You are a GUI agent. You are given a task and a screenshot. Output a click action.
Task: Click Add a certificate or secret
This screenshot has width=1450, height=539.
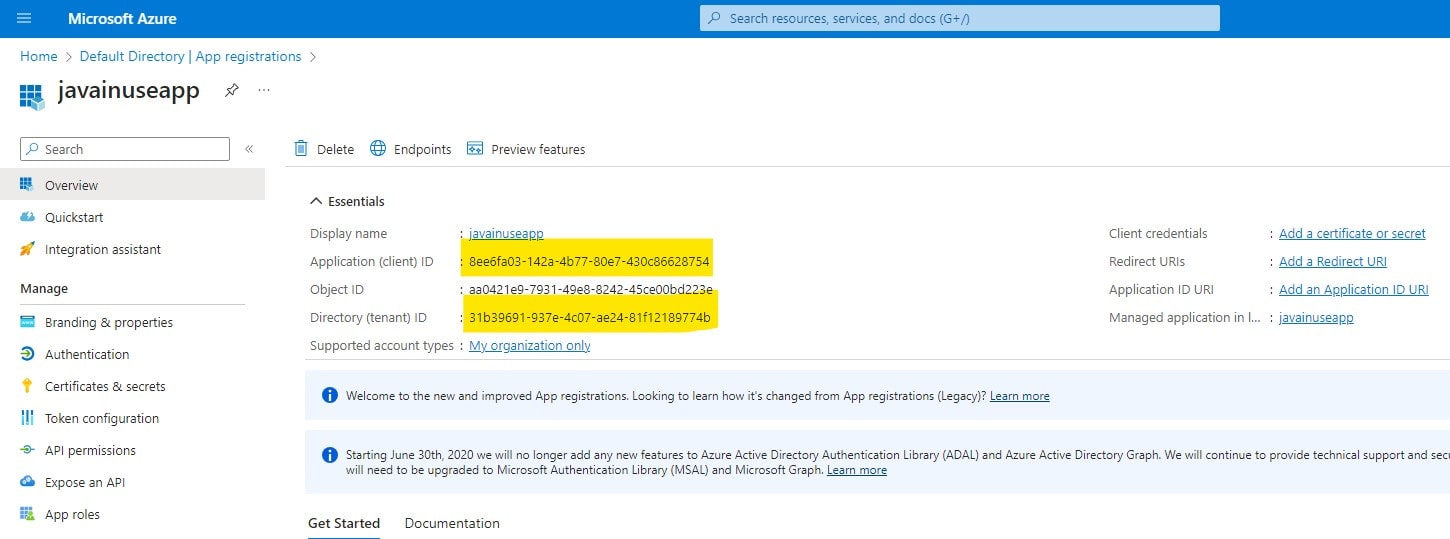[1352, 233]
